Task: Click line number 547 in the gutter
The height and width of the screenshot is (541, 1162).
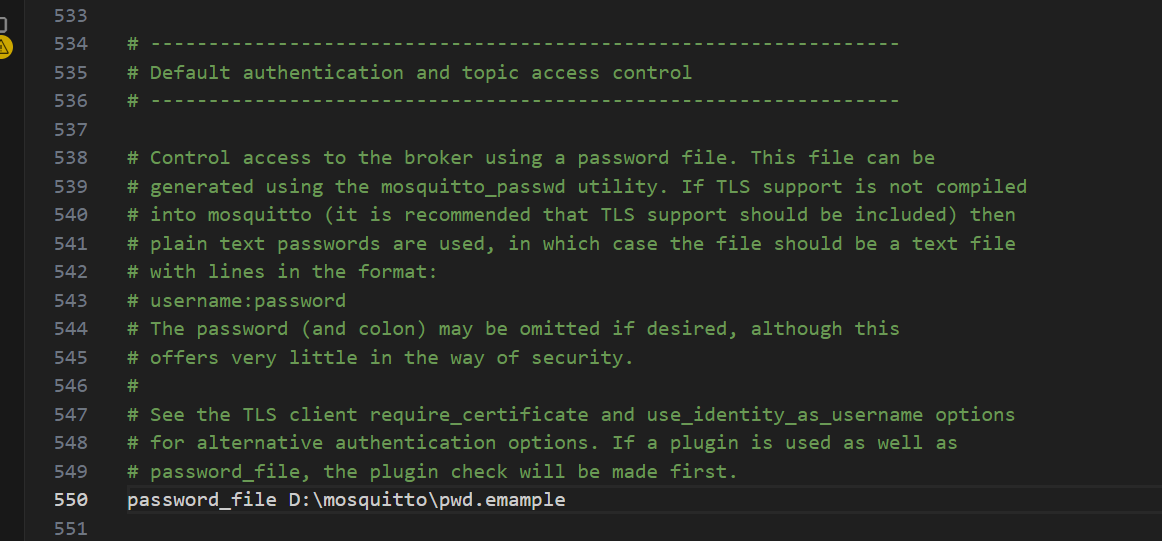Action: (x=71, y=415)
